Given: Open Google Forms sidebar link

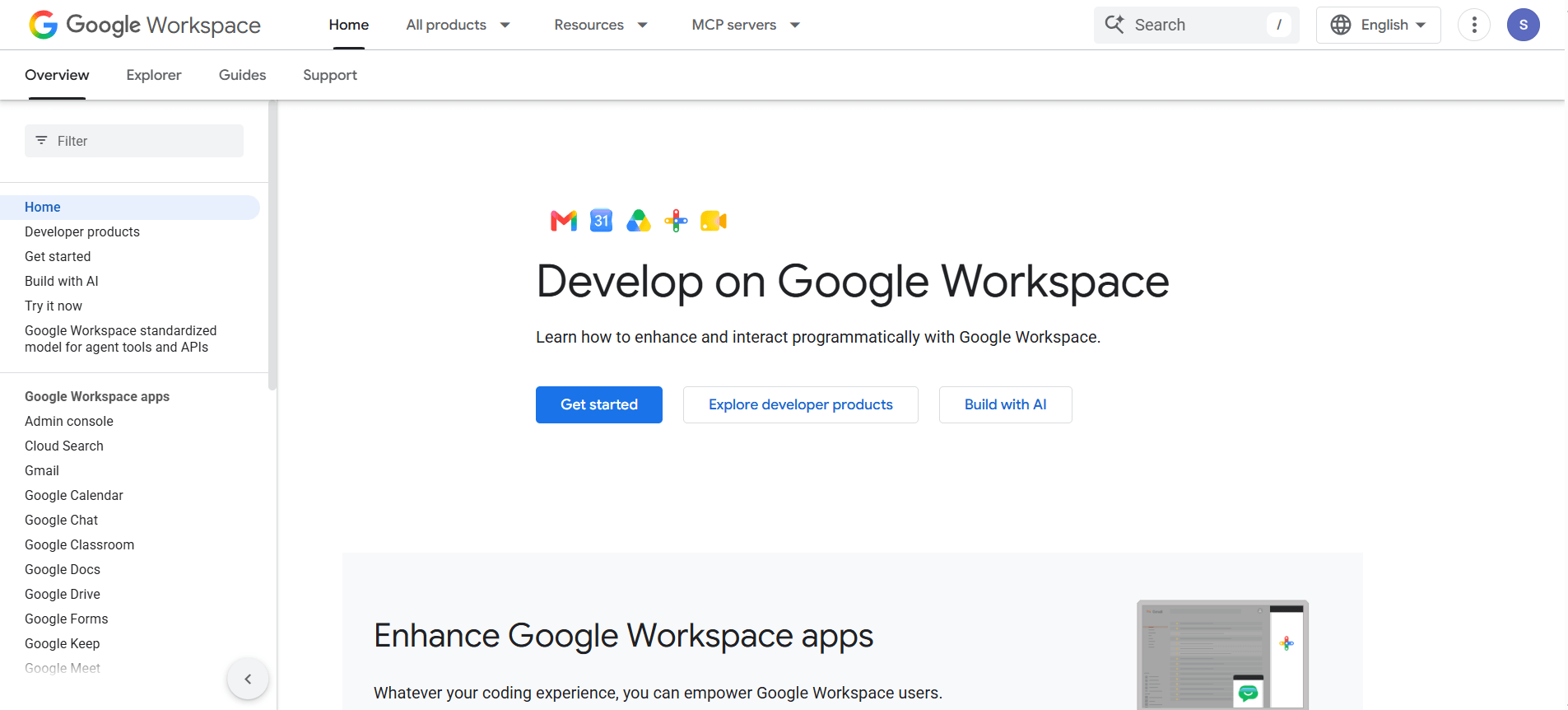Looking at the screenshot, I should coord(67,619).
